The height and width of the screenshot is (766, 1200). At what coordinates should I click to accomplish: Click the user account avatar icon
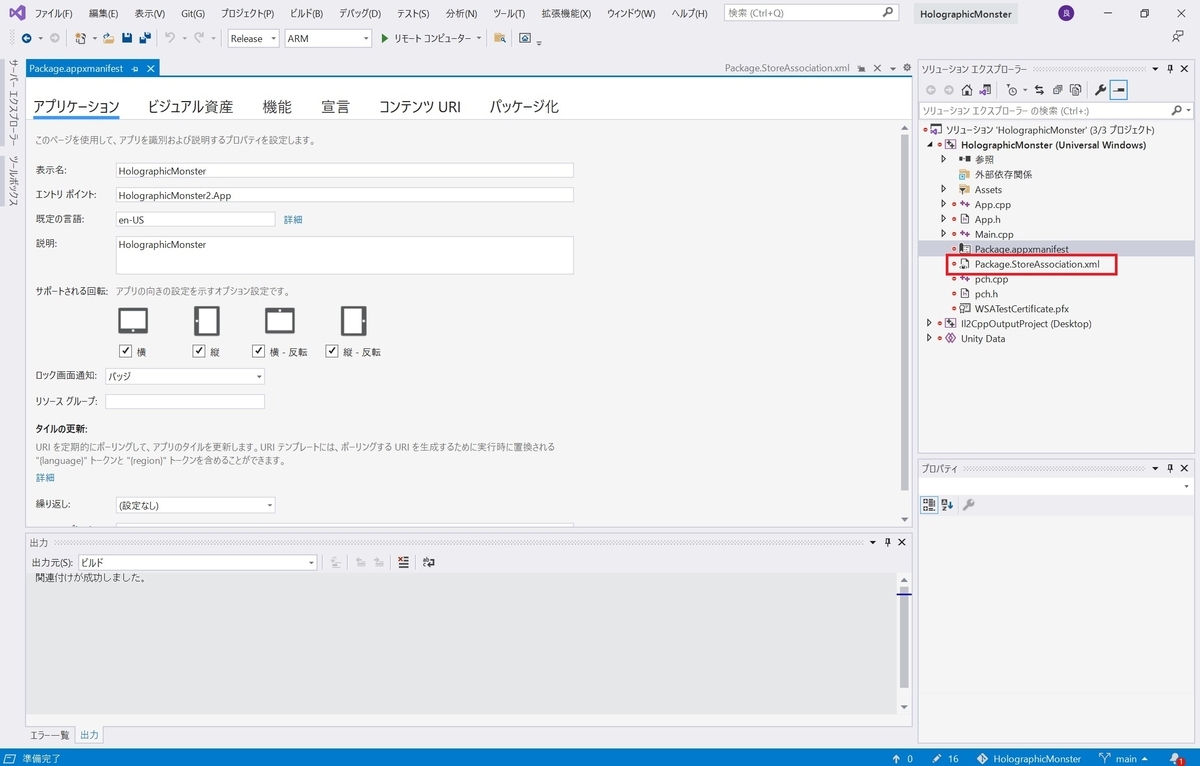(x=1067, y=13)
